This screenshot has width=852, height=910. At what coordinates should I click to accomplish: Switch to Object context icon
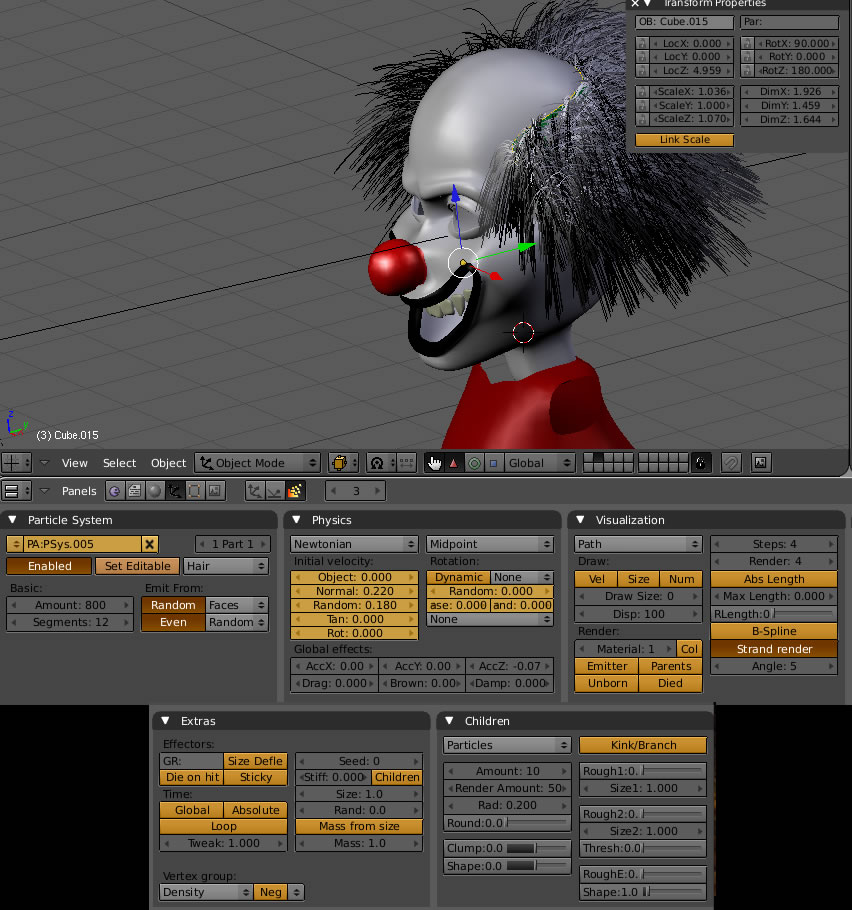175,491
